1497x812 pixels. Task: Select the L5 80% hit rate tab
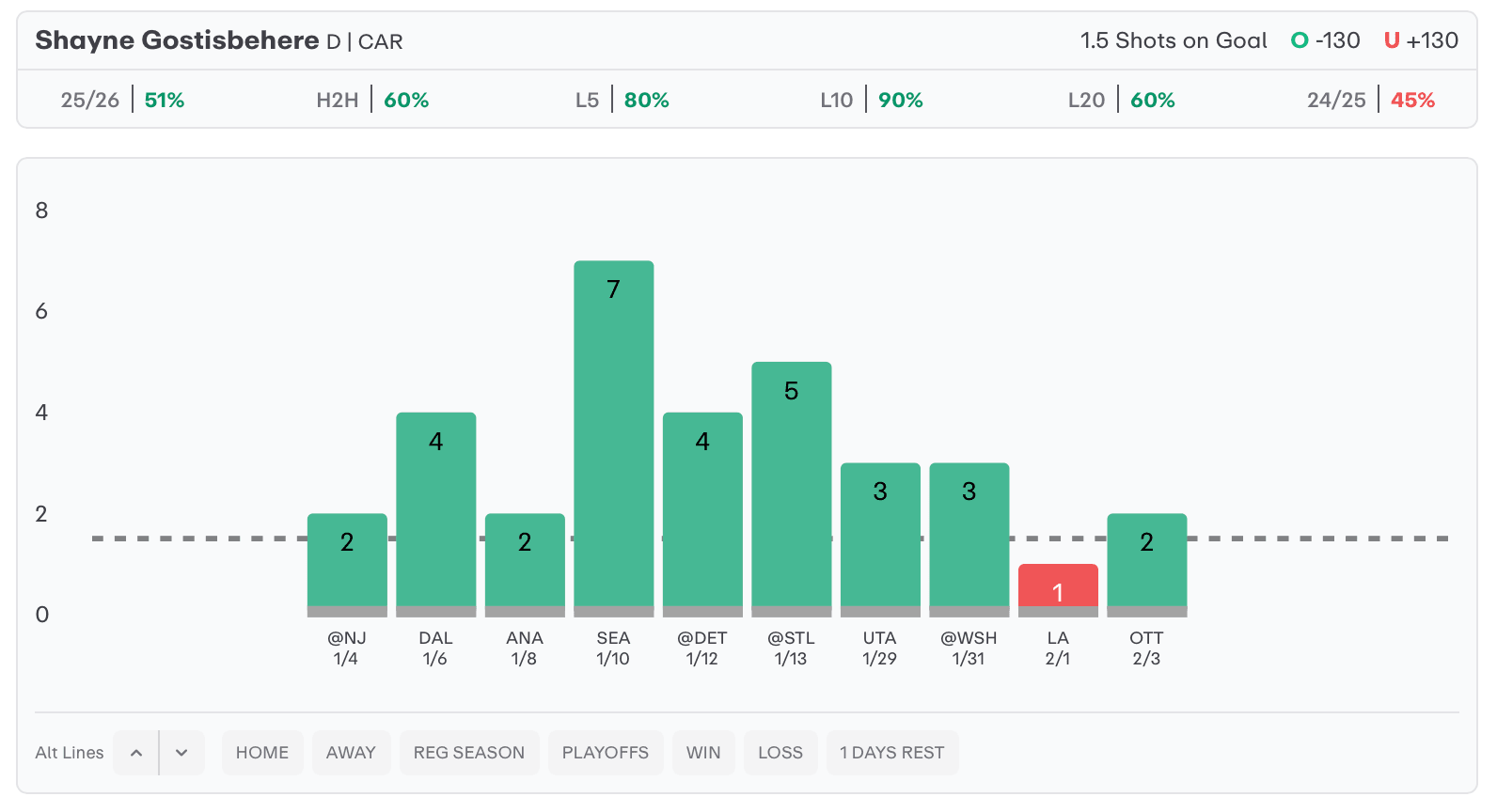pos(622,100)
